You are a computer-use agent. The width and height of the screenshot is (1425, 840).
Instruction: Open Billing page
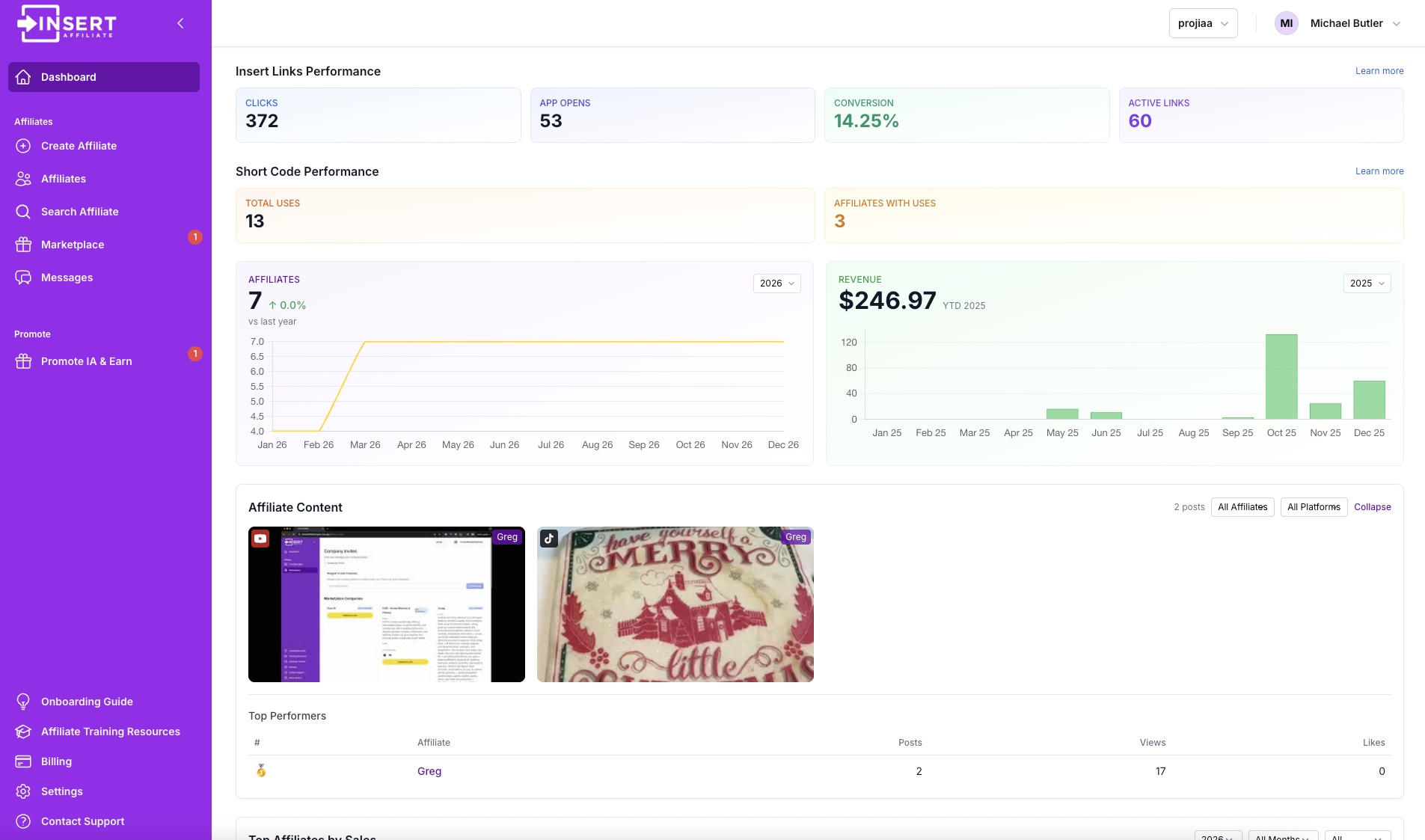click(104, 761)
